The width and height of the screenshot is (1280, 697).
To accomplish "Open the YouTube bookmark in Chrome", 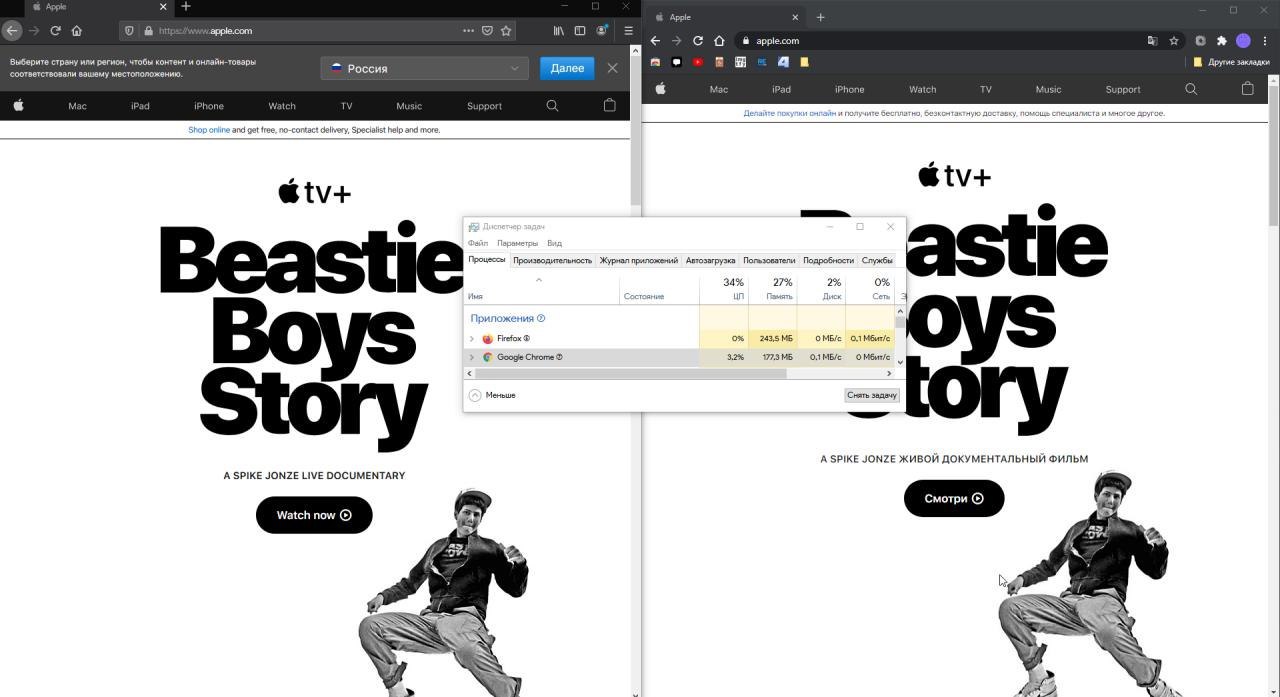I will tap(698, 62).
